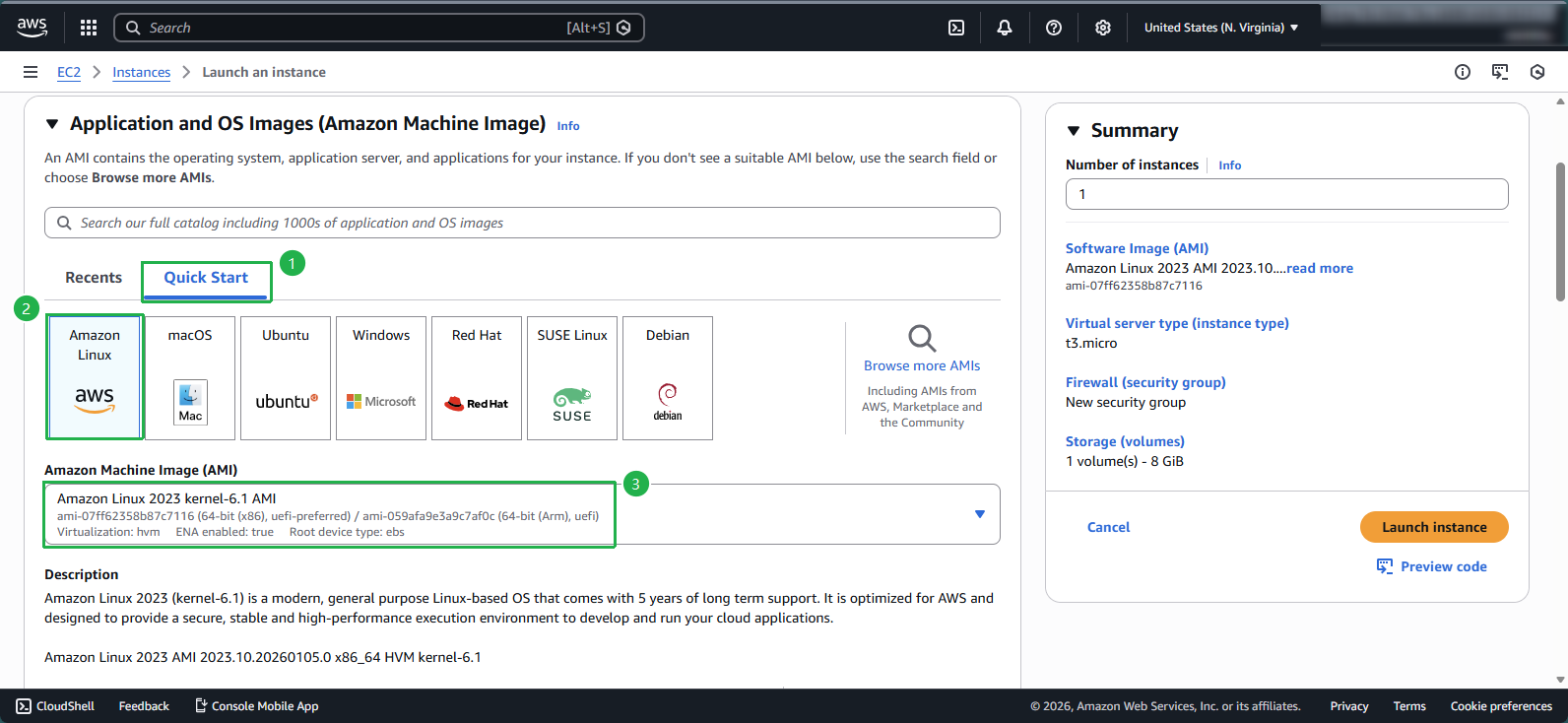The image size is (1568, 723).
Task: Select the Ubuntu AMI tile
Action: coord(286,377)
